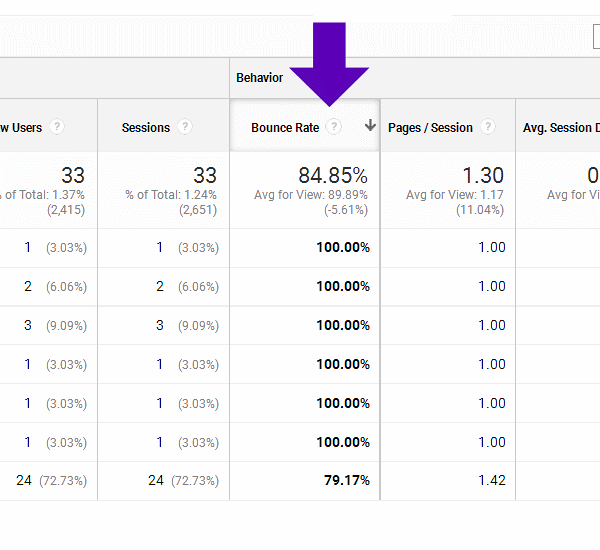This screenshot has width=600, height=550.
Task: Sort by Pages / Session column label
Action: click(430, 128)
